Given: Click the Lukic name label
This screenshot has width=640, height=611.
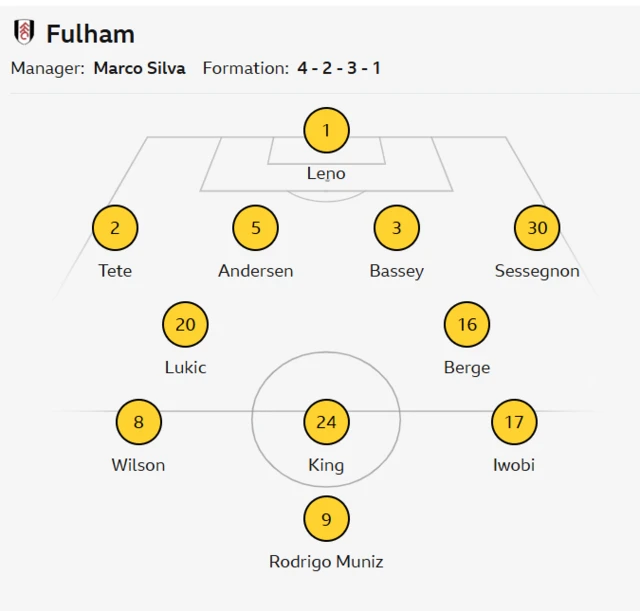Looking at the screenshot, I should point(185,367).
